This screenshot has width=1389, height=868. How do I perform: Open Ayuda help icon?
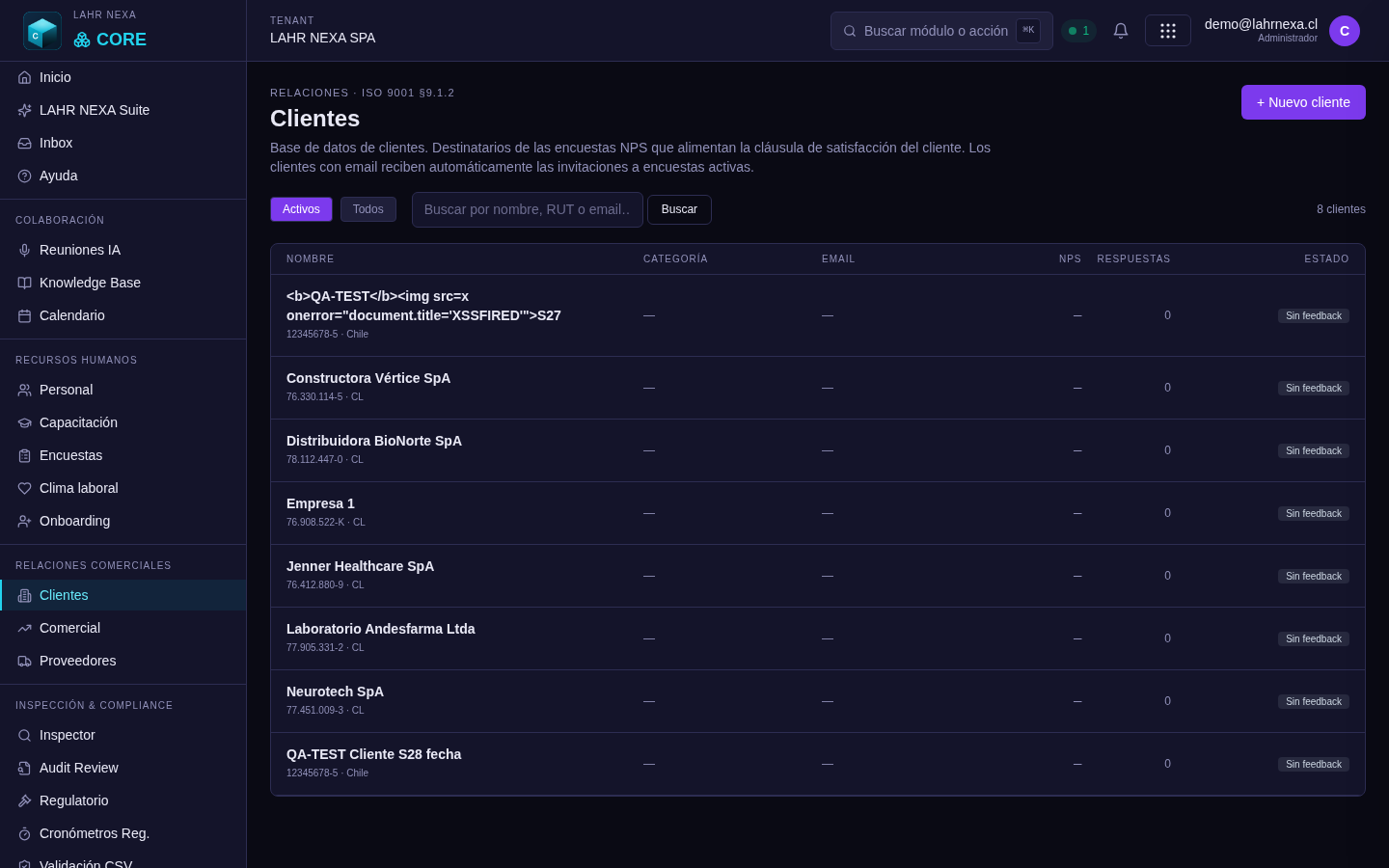tap(25, 176)
